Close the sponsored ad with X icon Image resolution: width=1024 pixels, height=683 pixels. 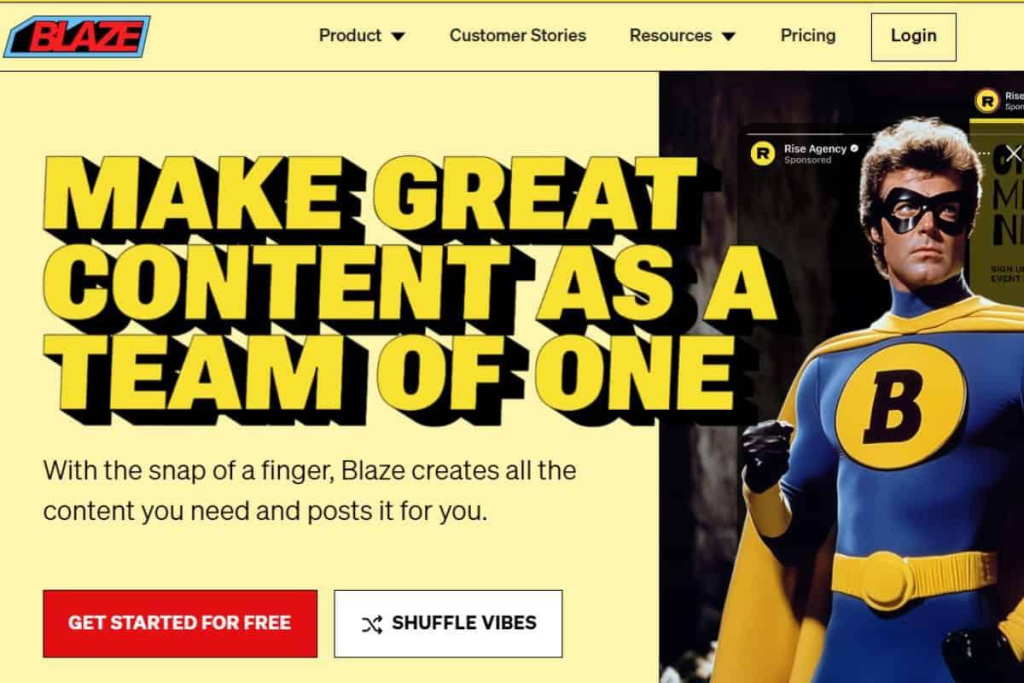pos(1013,153)
